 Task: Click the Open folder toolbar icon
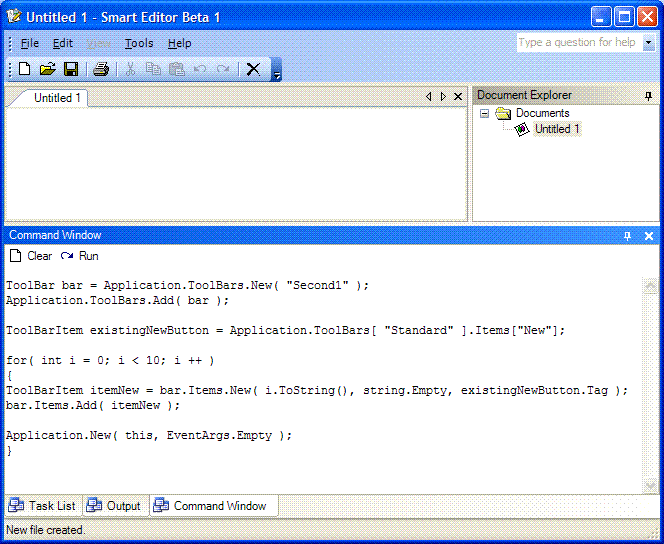tap(47, 69)
